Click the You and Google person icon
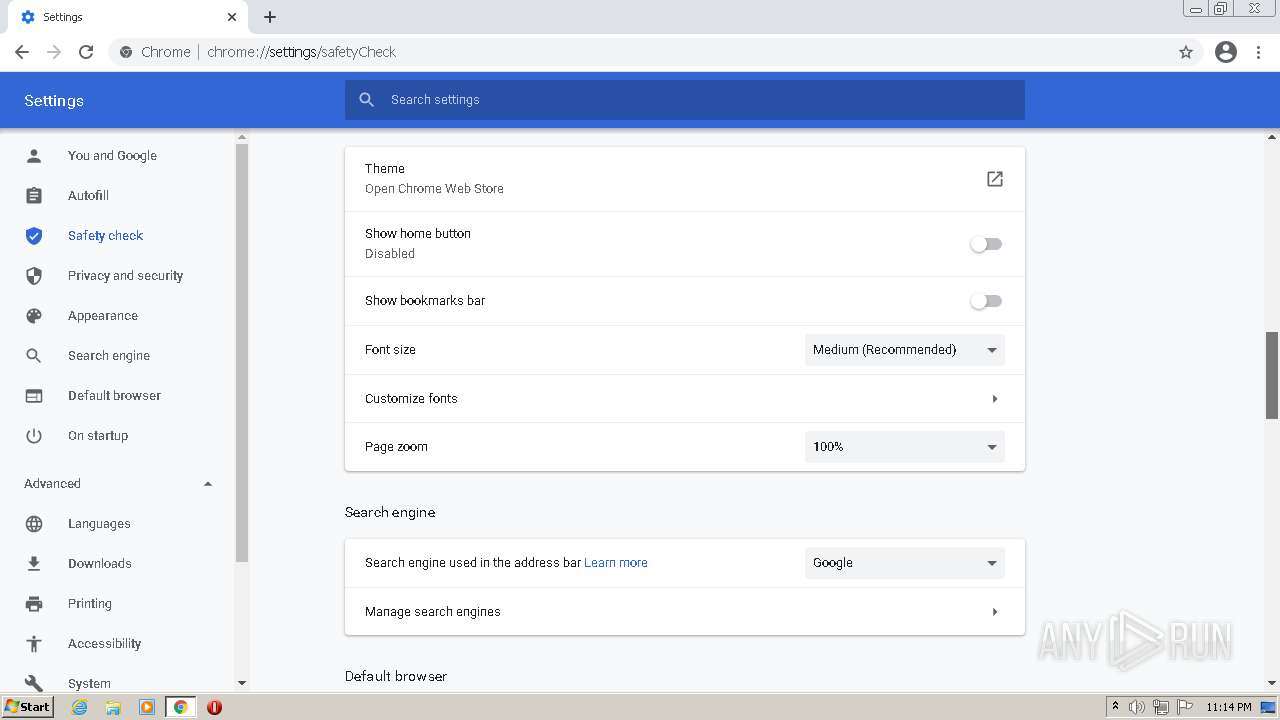1280x720 pixels. click(x=34, y=156)
